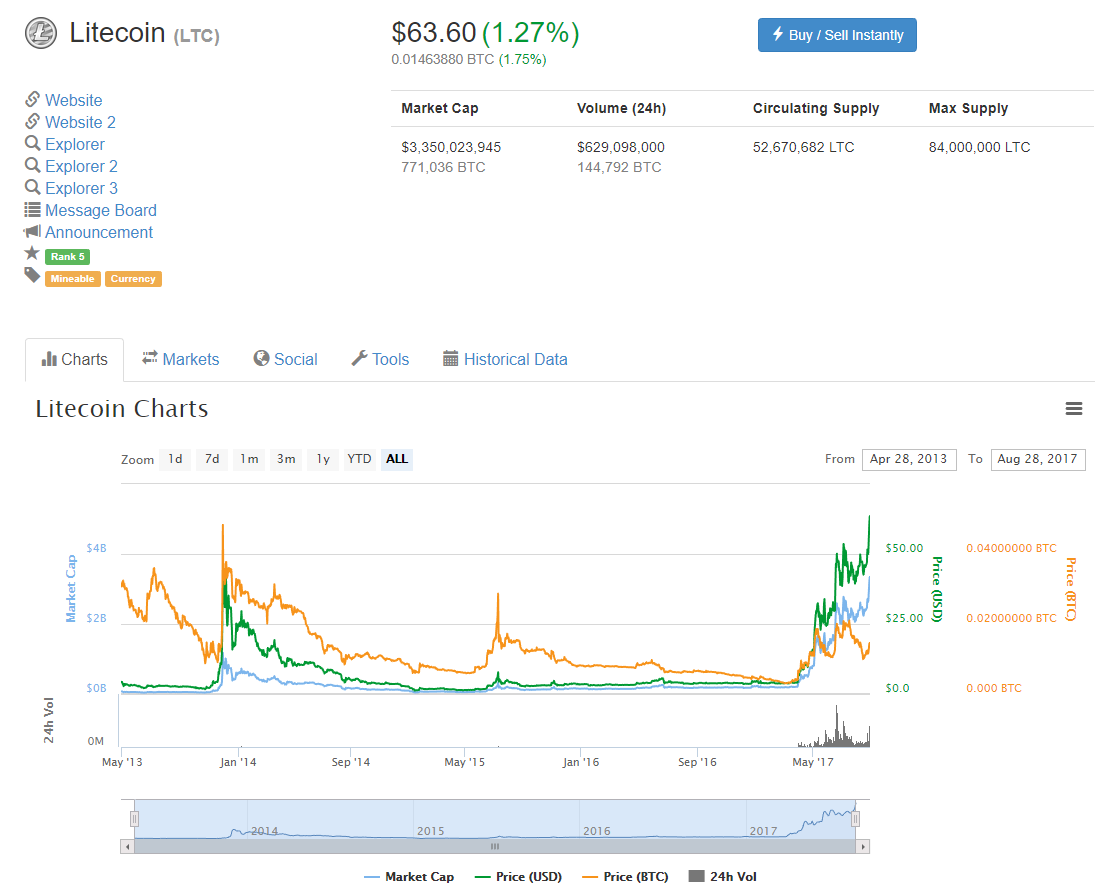Screen dimensions: 1114x891
Task: Click the Market Cap column header
Action: (x=440, y=108)
